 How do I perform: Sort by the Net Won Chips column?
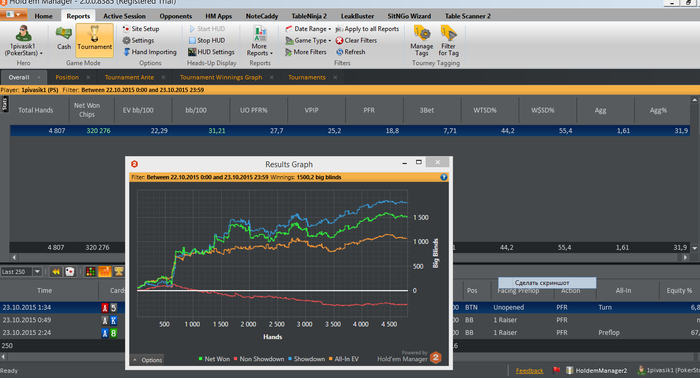pos(87,110)
